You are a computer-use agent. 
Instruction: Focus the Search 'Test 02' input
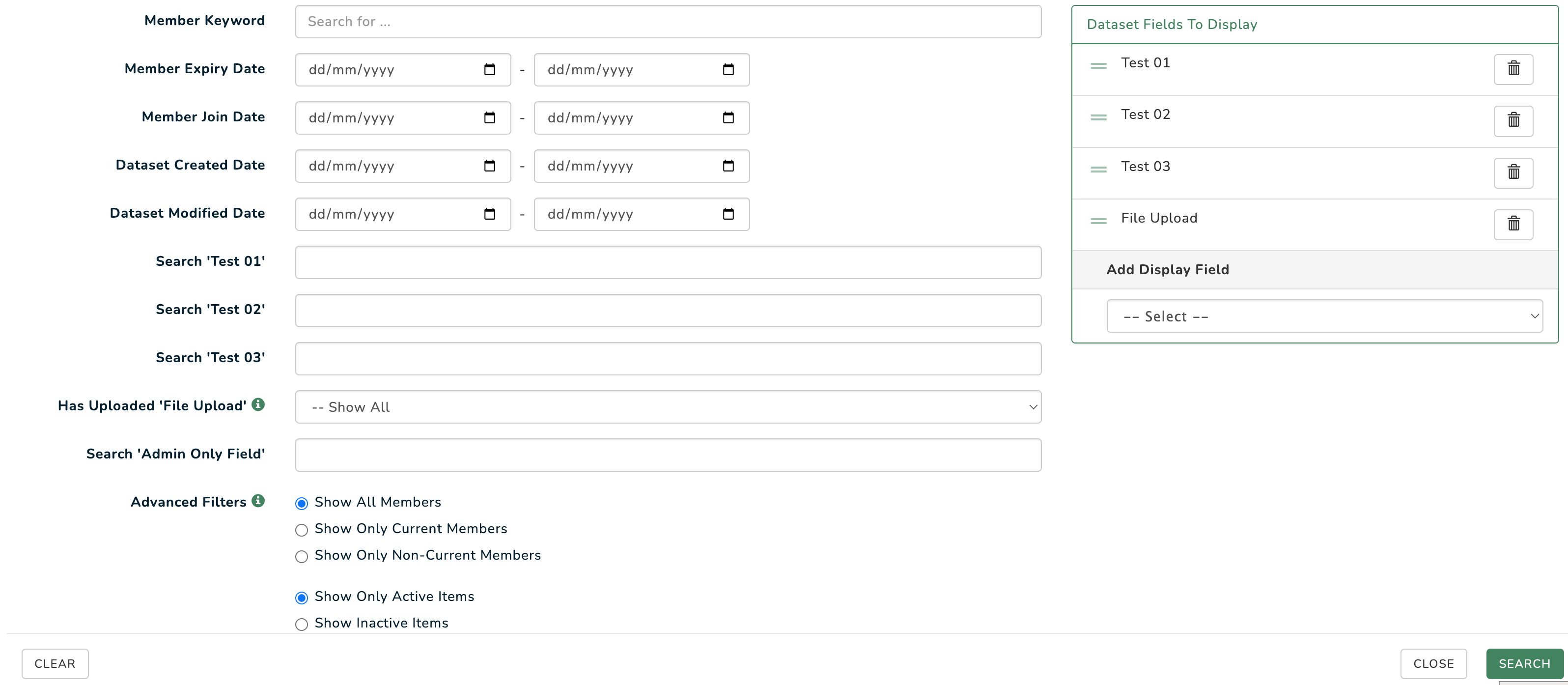click(x=668, y=311)
